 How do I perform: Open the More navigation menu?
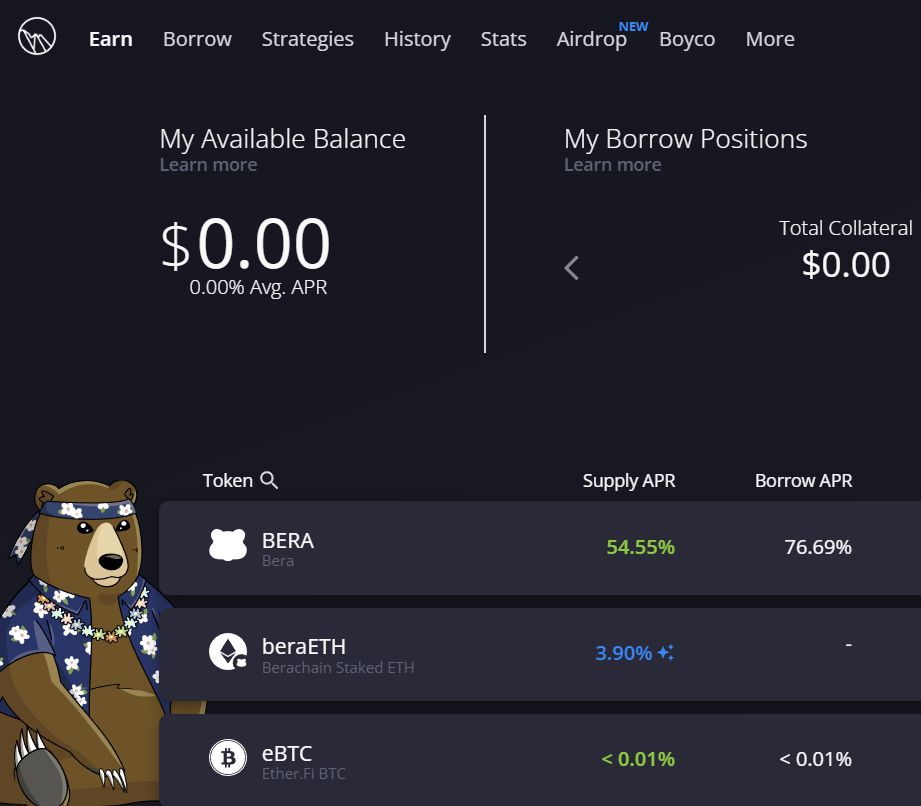pyautogui.click(x=770, y=39)
